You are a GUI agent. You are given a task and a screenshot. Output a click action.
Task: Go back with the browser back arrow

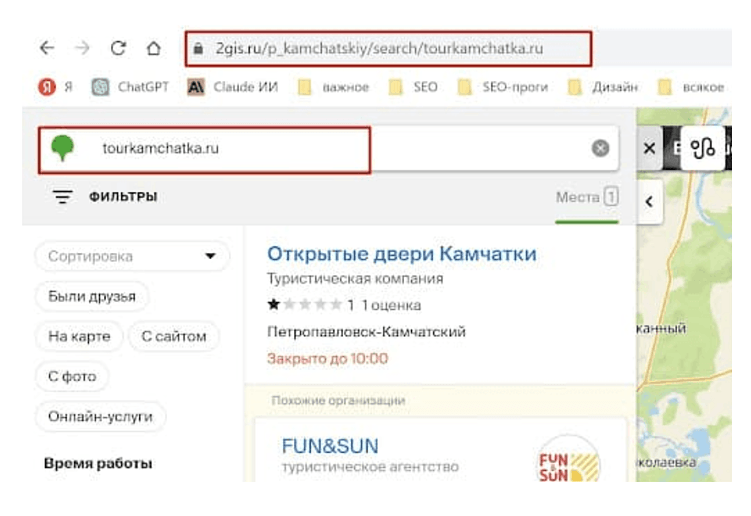point(47,48)
